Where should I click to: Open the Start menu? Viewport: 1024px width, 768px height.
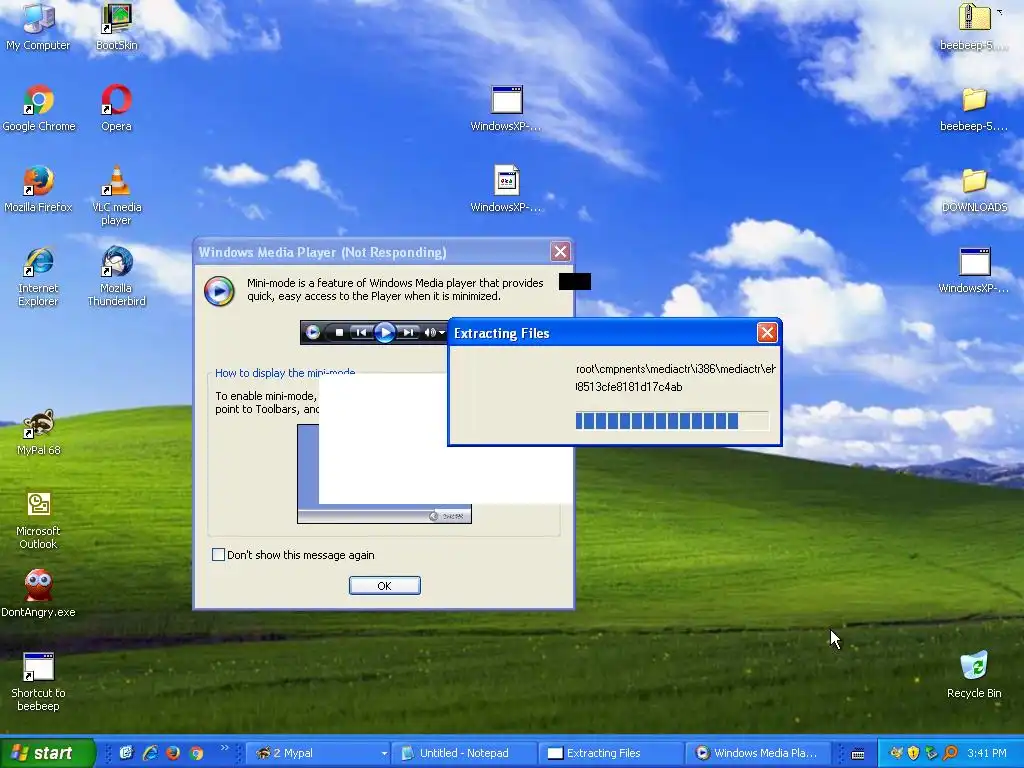point(47,753)
